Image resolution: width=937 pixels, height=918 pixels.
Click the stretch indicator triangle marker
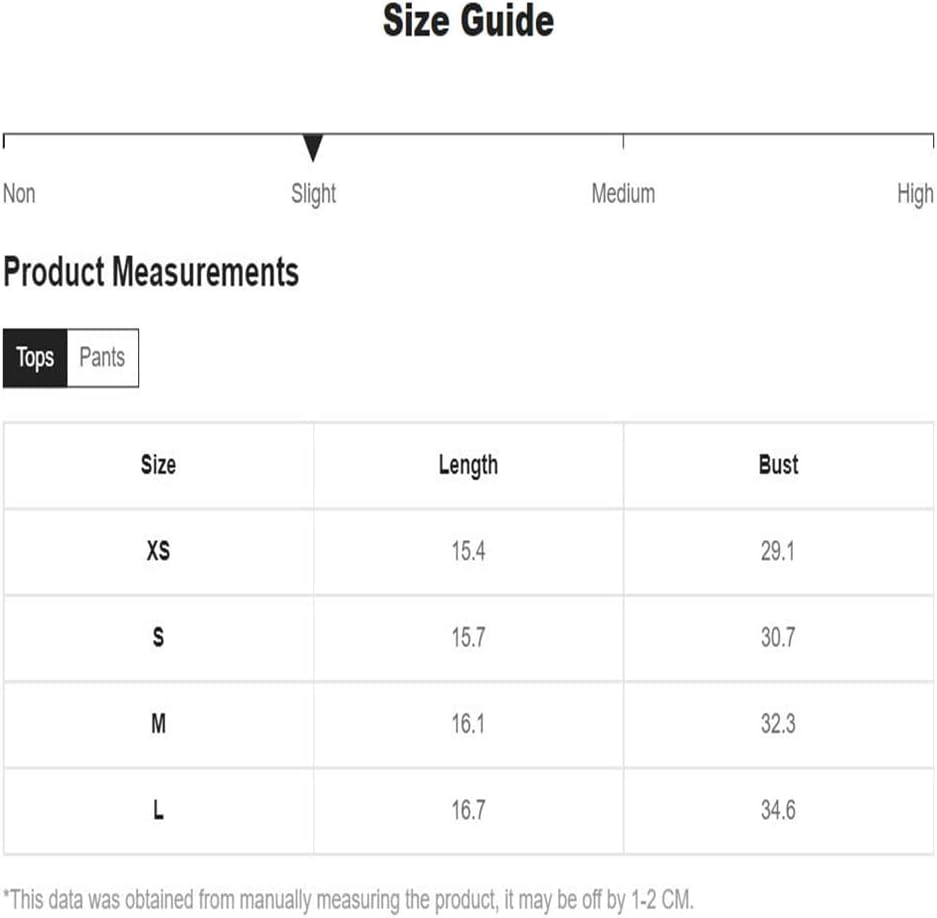coord(313,148)
